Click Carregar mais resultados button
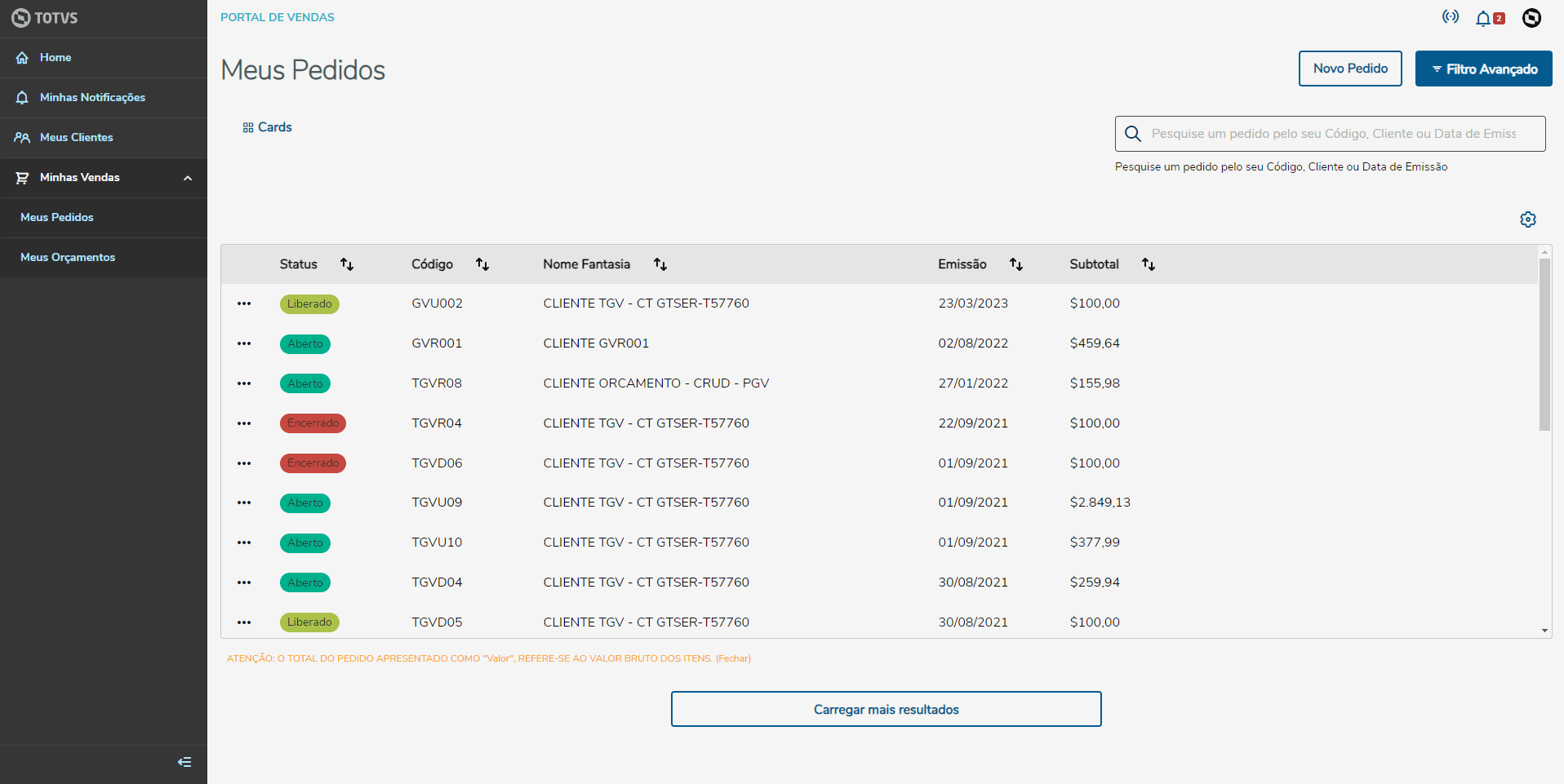Viewport: 1564px width, 784px height. pyautogui.click(x=886, y=710)
